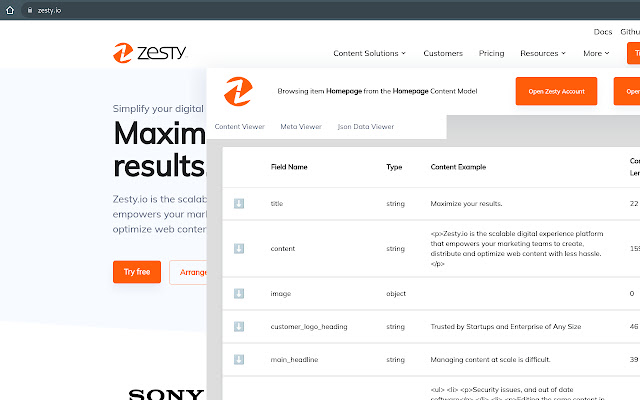Click the 'Trusted by Startups and Enterprise' example text
Image resolution: width=640 pixels, height=400 pixels.
point(506,327)
